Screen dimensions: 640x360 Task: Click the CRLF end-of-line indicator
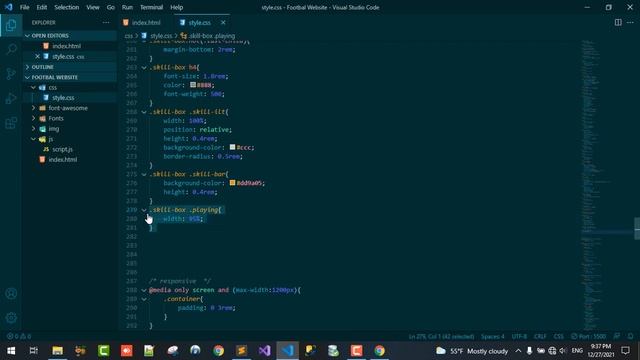540,336
